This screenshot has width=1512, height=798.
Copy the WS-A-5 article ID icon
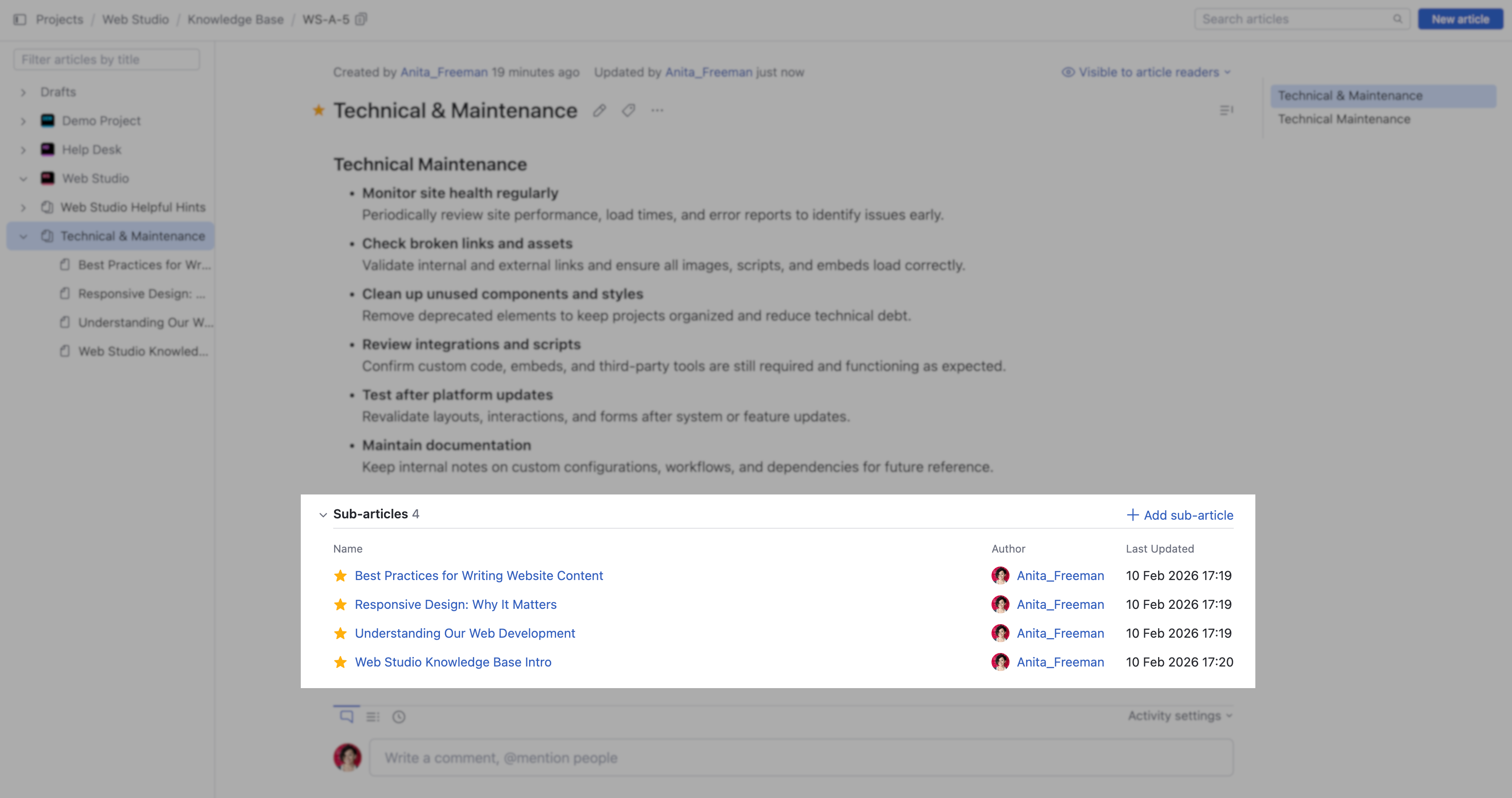[362, 19]
